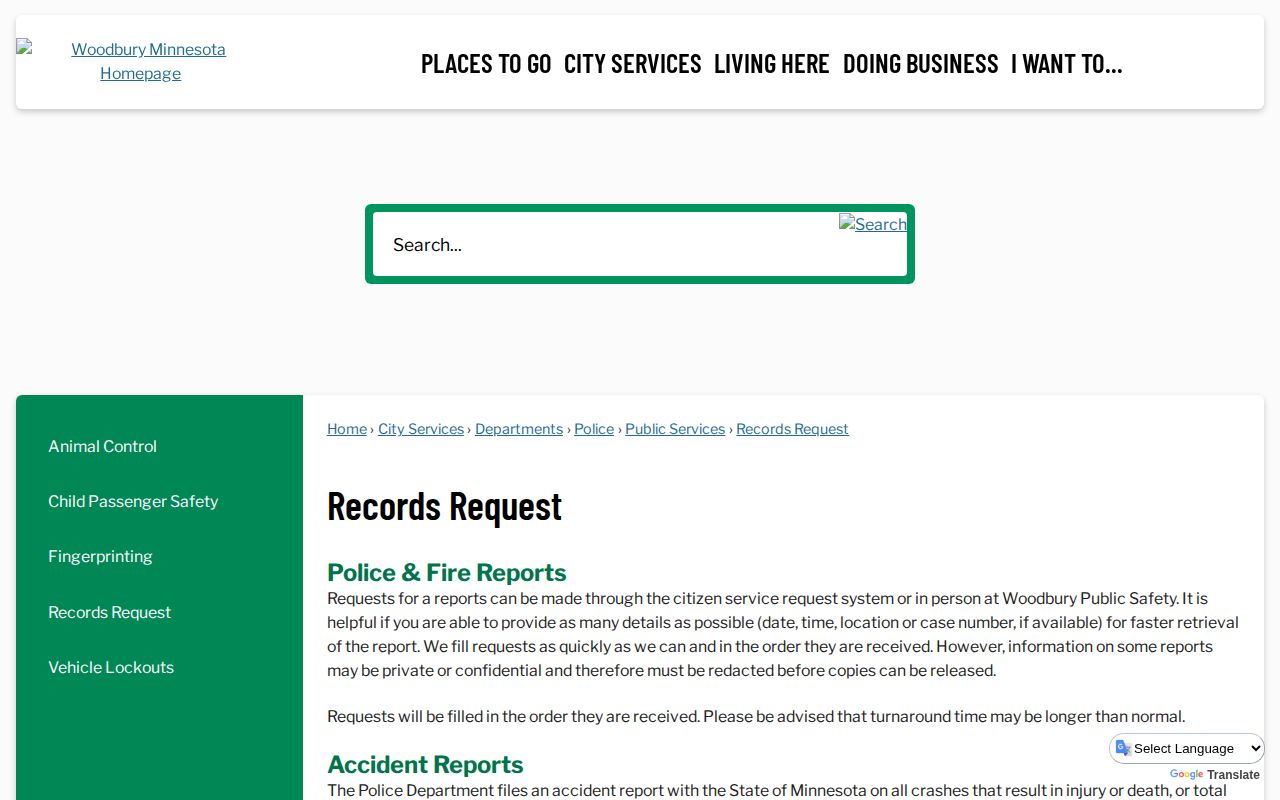Click the Public Services breadcrumb link

point(675,429)
